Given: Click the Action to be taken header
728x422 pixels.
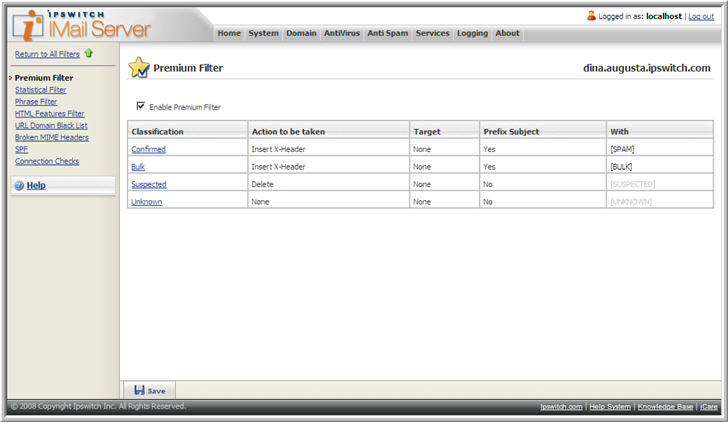Looking at the screenshot, I should 288,131.
